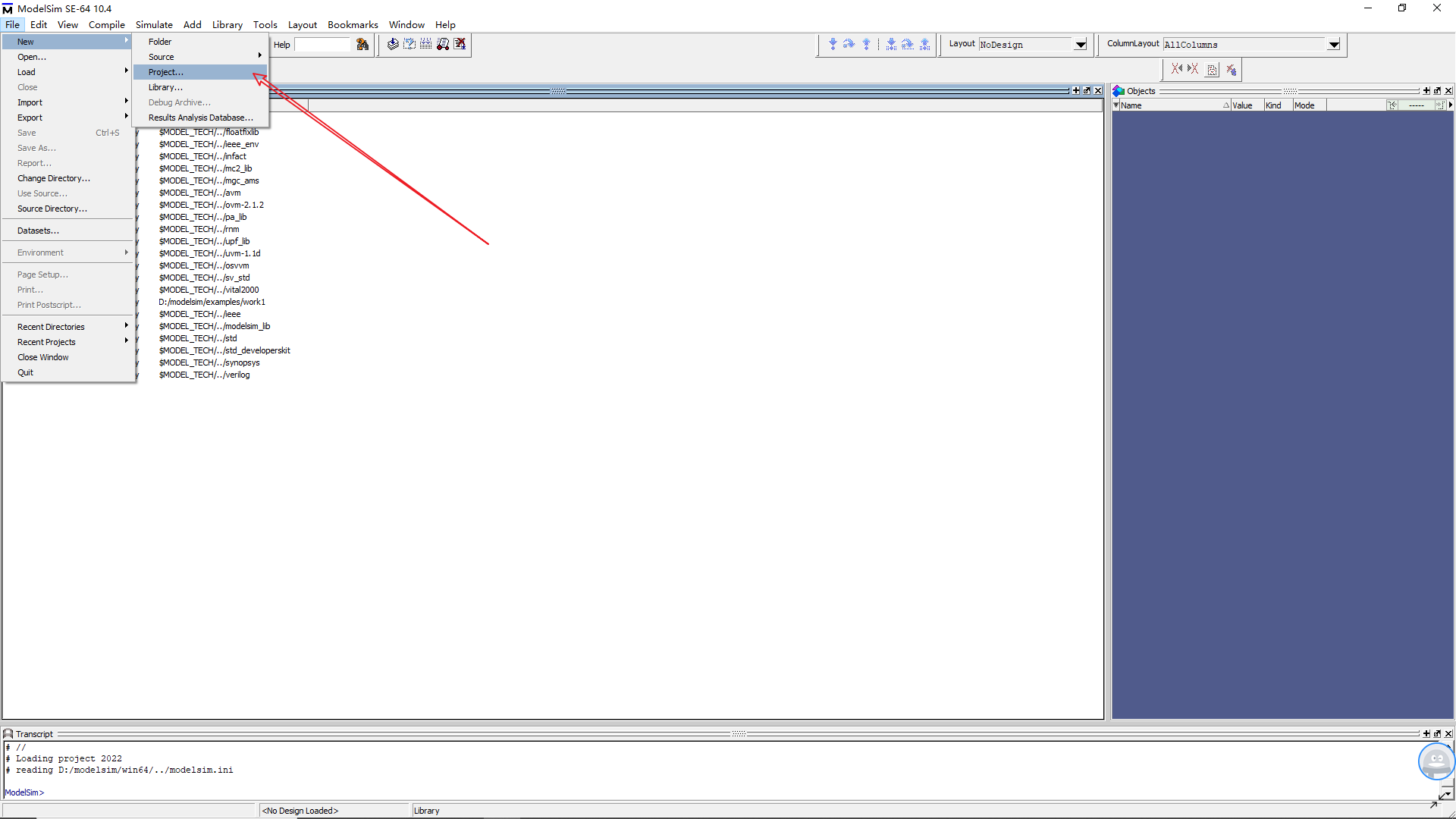Click the Objects panel icon
1456x819 pixels.
[x=1119, y=91]
